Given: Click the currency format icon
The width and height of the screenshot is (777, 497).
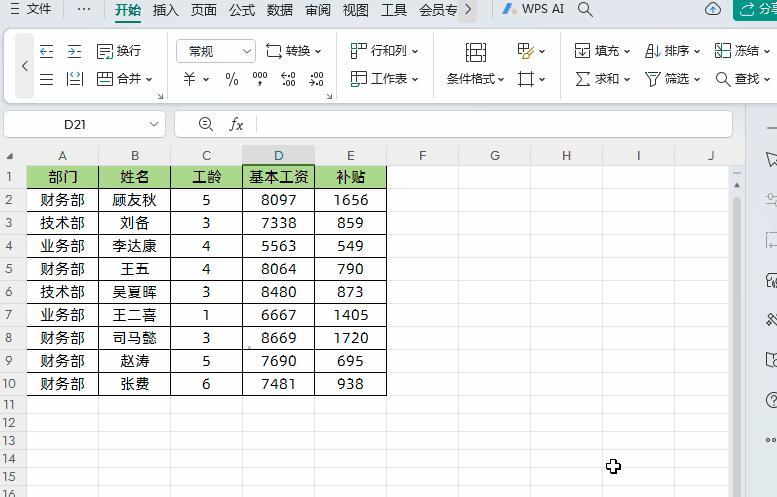Looking at the screenshot, I should 190,79.
